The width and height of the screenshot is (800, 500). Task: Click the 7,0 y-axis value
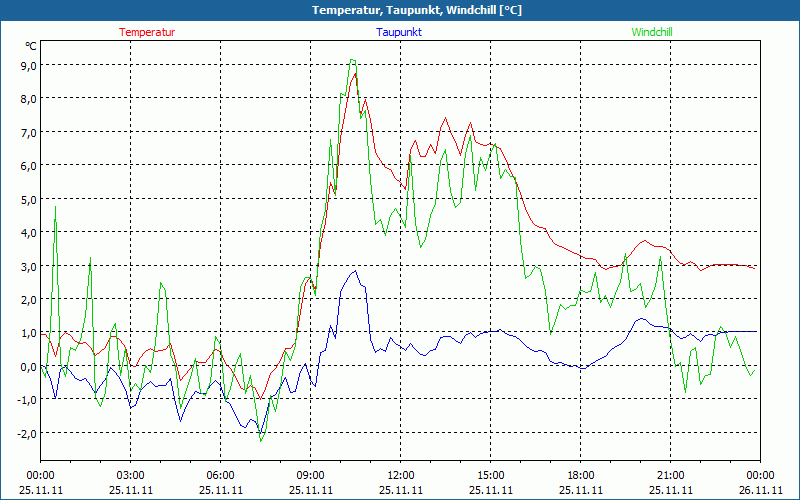pyautogui.click(x=28, y=132)
